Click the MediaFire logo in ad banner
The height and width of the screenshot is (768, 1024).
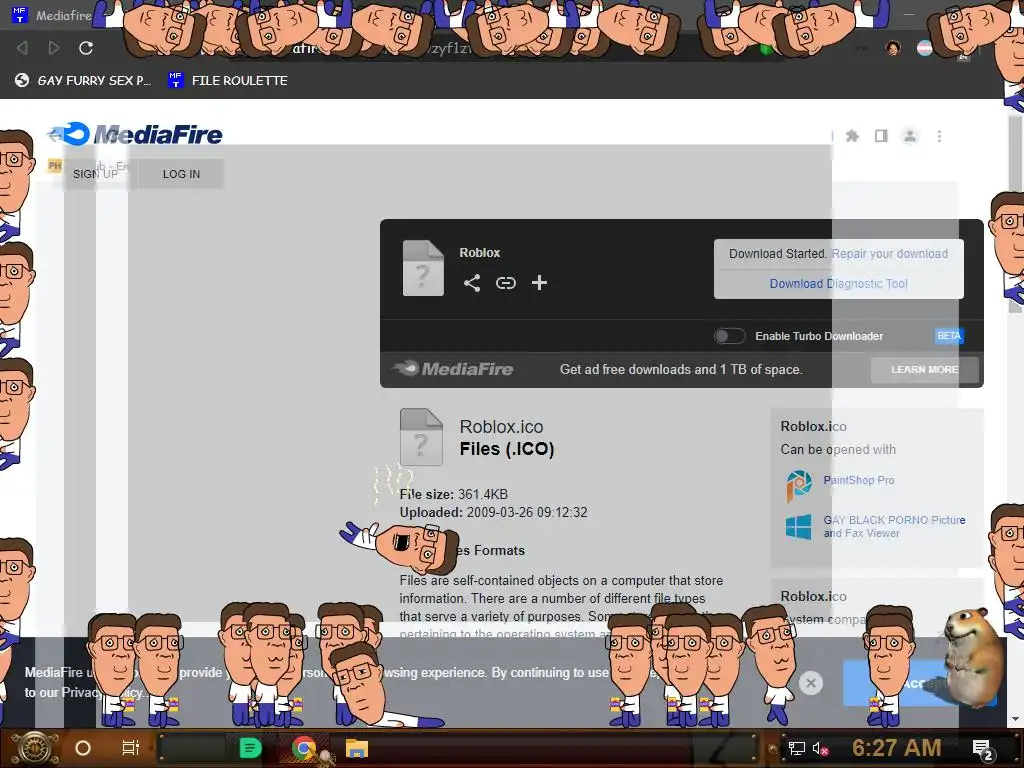point(453,369)
